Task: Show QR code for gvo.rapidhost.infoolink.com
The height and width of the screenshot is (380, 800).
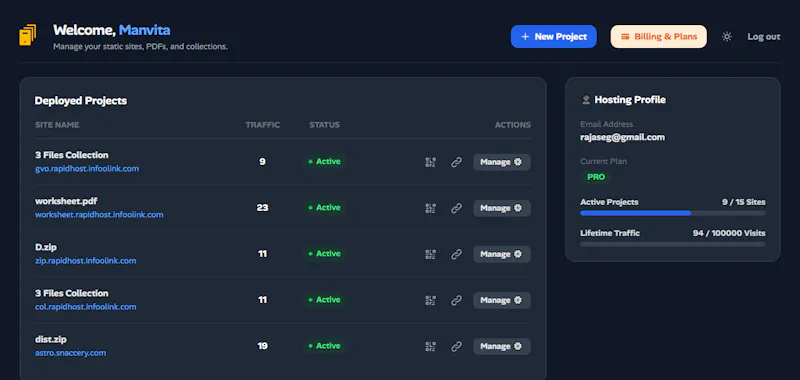Action: [431, 162]
